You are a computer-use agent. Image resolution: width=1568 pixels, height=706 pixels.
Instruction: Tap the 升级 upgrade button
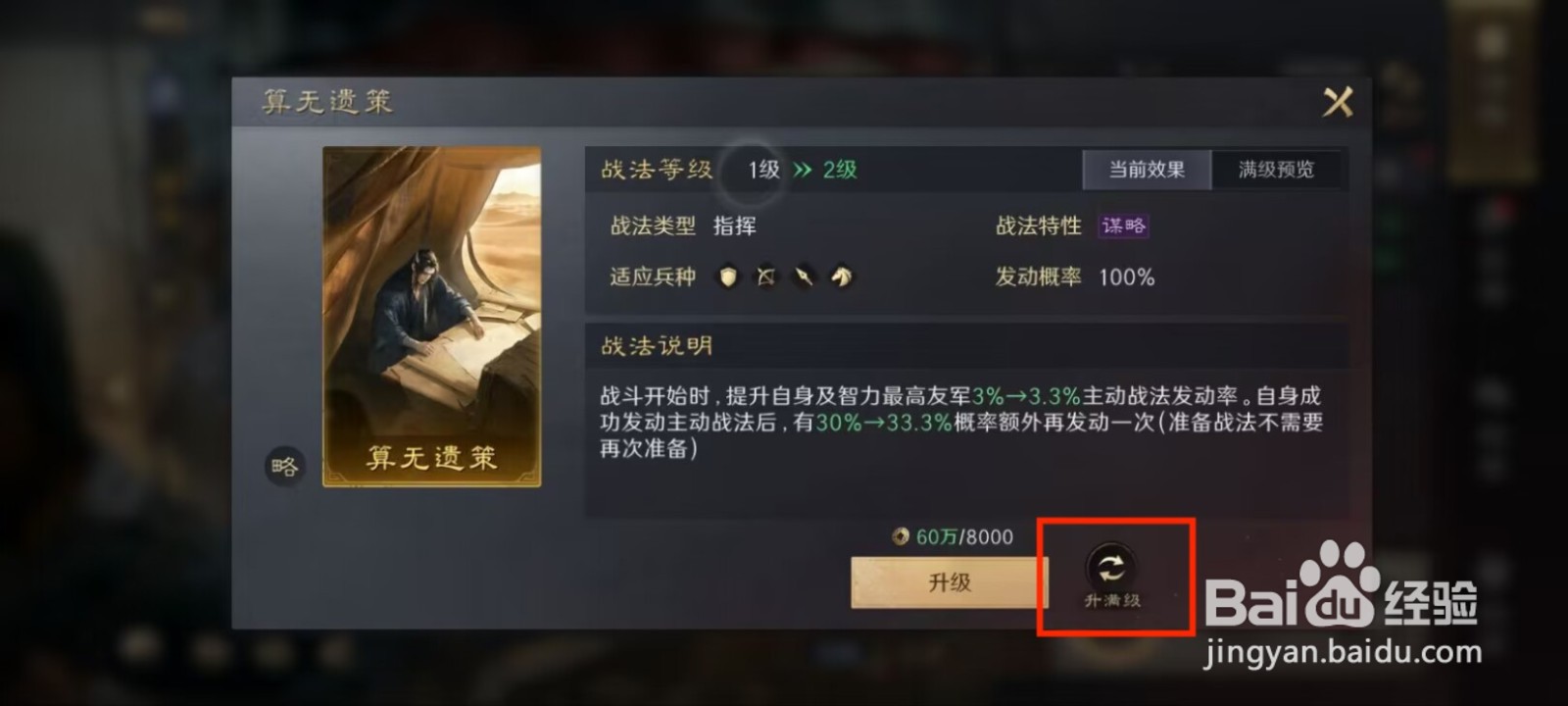tap(949, 582)
